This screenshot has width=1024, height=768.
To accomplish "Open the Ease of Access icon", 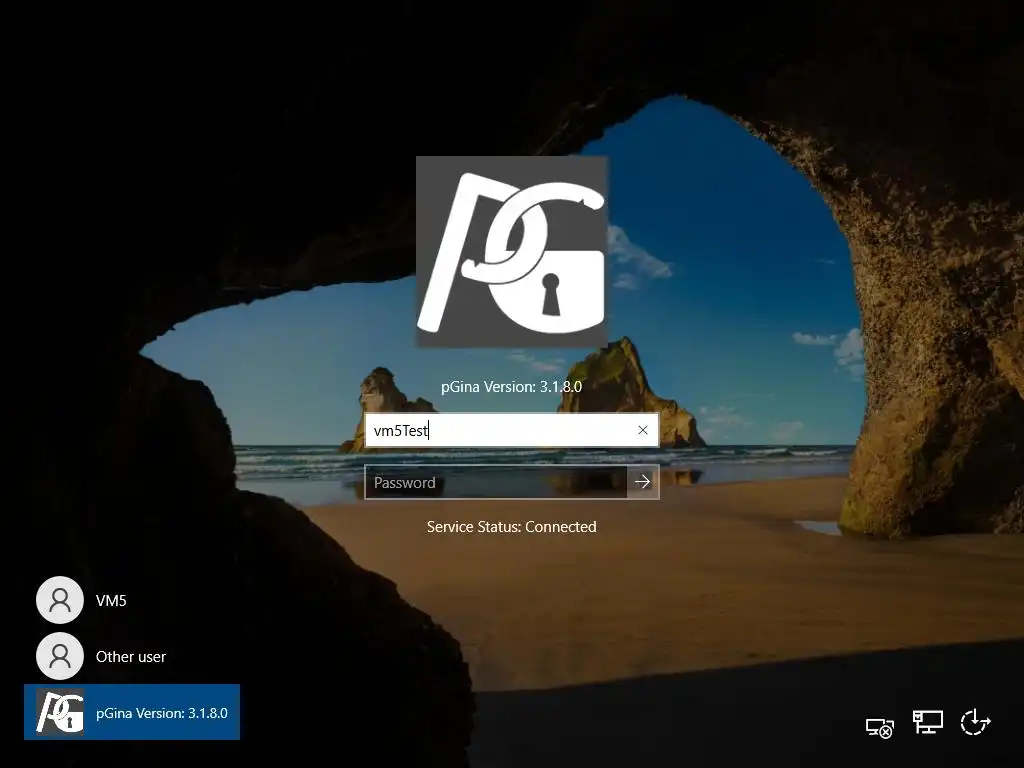I will tap(976, 722).
